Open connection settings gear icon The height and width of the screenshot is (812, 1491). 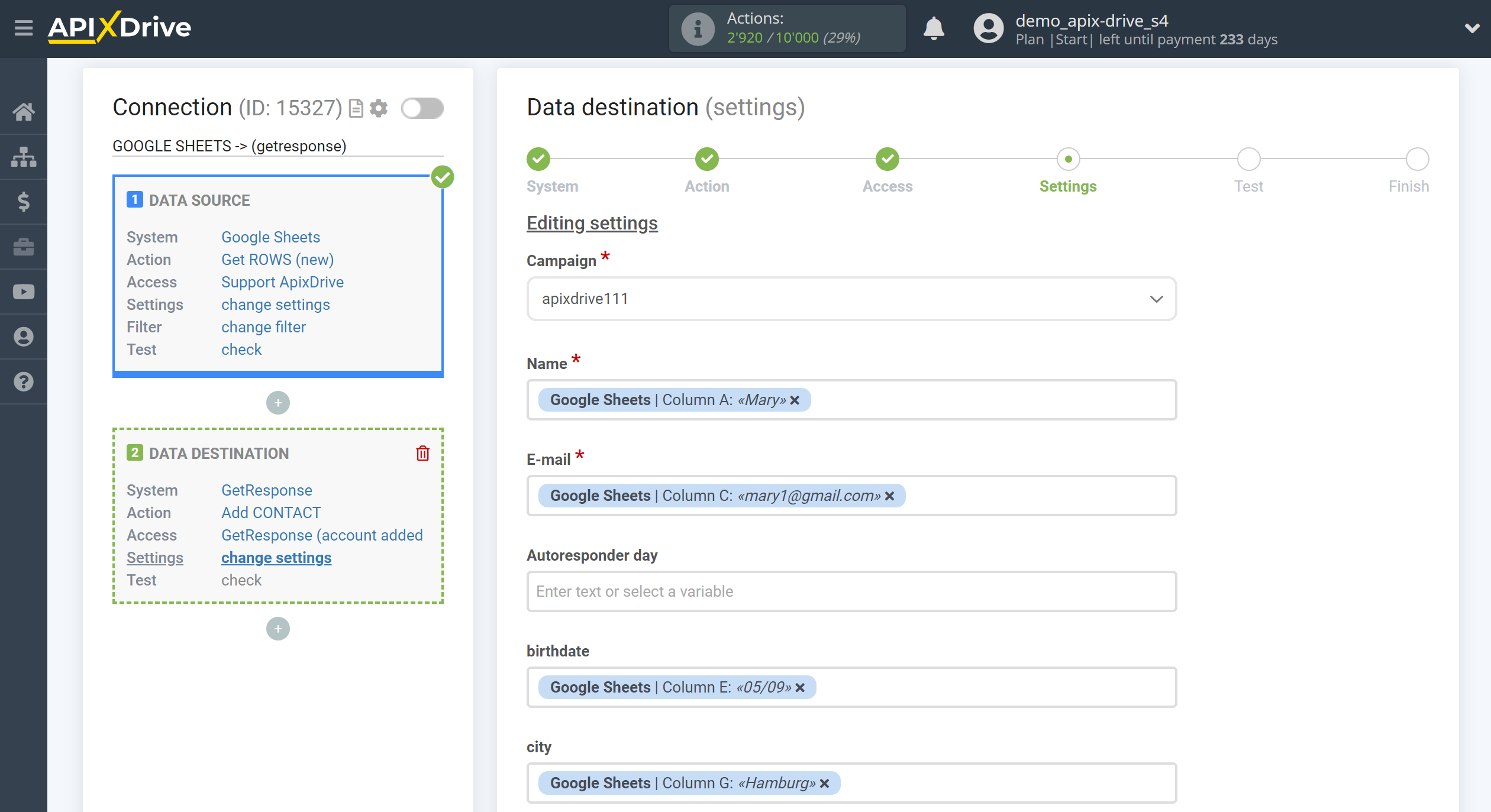[379, 108]
